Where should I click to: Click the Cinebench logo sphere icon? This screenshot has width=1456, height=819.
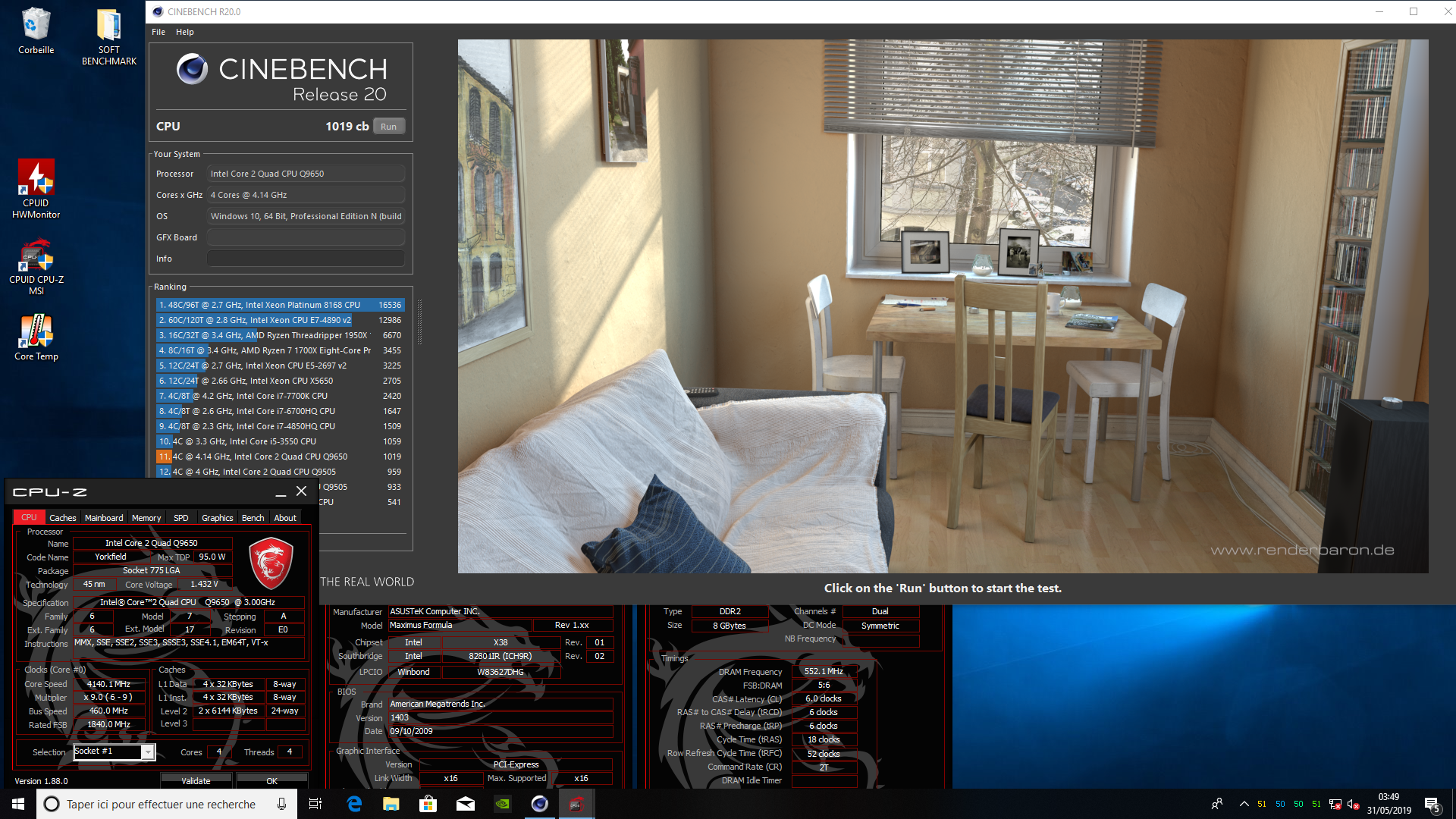pyautogui.click(x=193, y=69)
